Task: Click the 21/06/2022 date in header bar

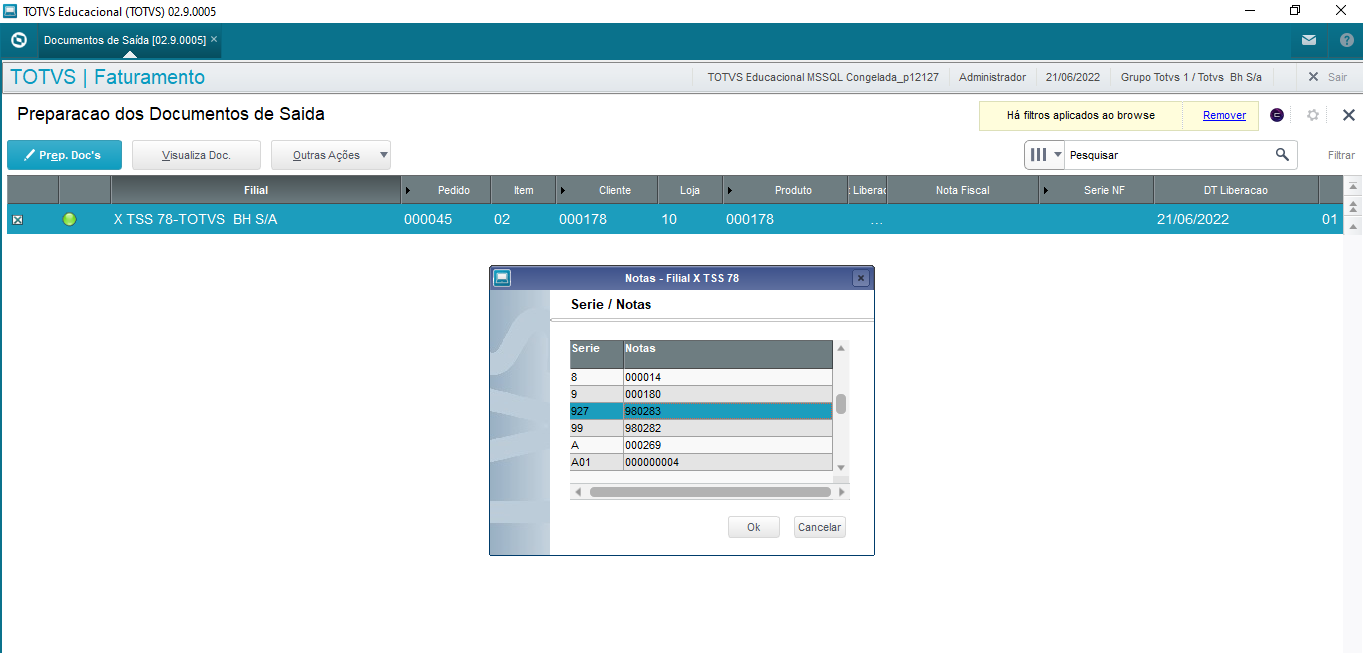Action: click(x=1072, y=77)
